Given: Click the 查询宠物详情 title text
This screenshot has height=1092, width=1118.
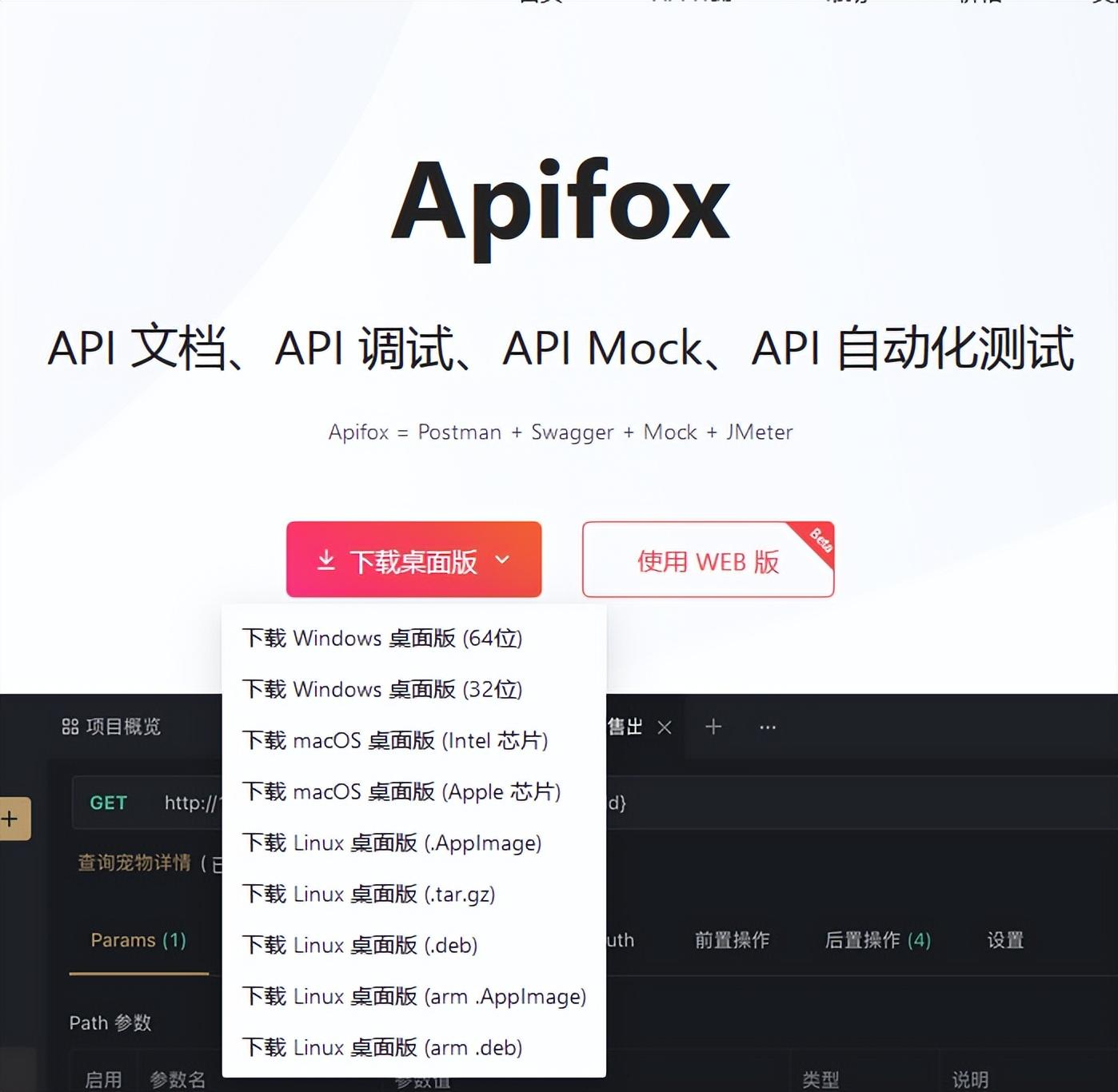Looking at the screenshot, I should [x=134, y=863].
